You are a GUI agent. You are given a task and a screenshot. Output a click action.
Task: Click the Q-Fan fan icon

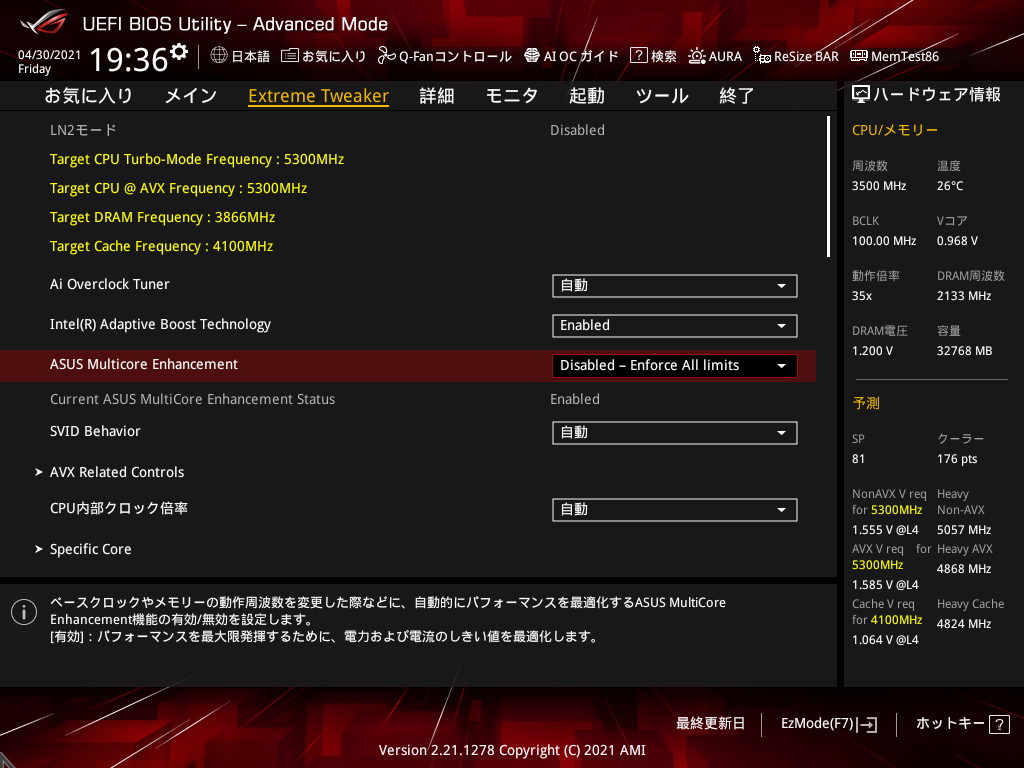(387, 56)
